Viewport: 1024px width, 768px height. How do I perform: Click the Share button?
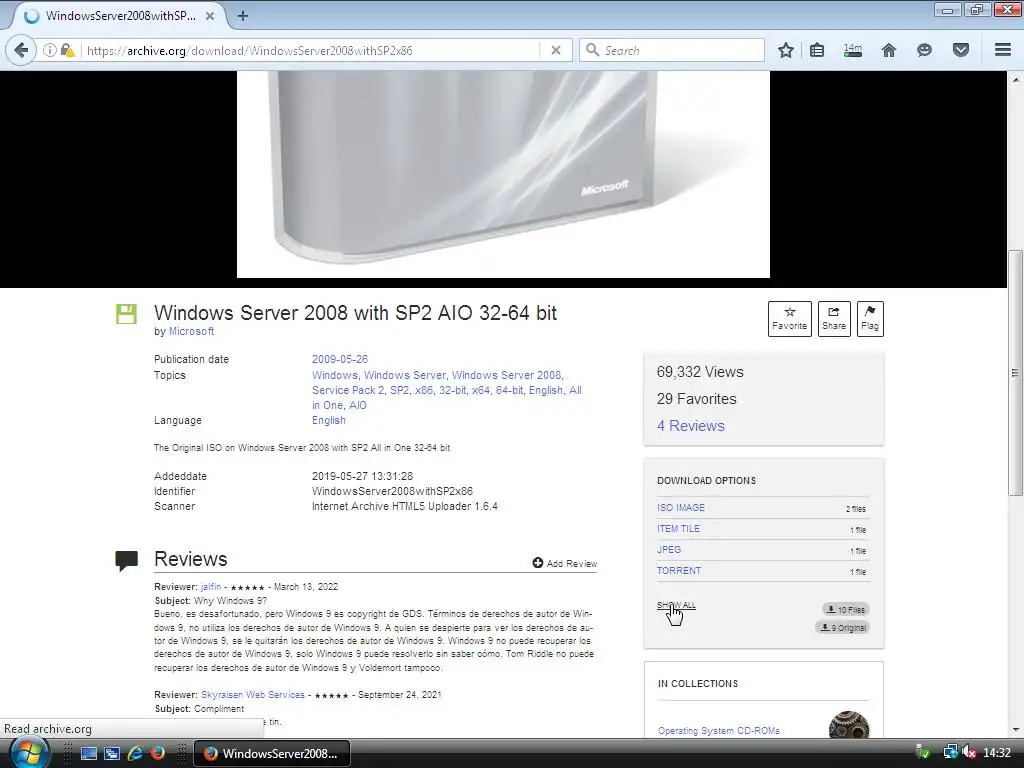pyautogui.click(x=834, y=319)
